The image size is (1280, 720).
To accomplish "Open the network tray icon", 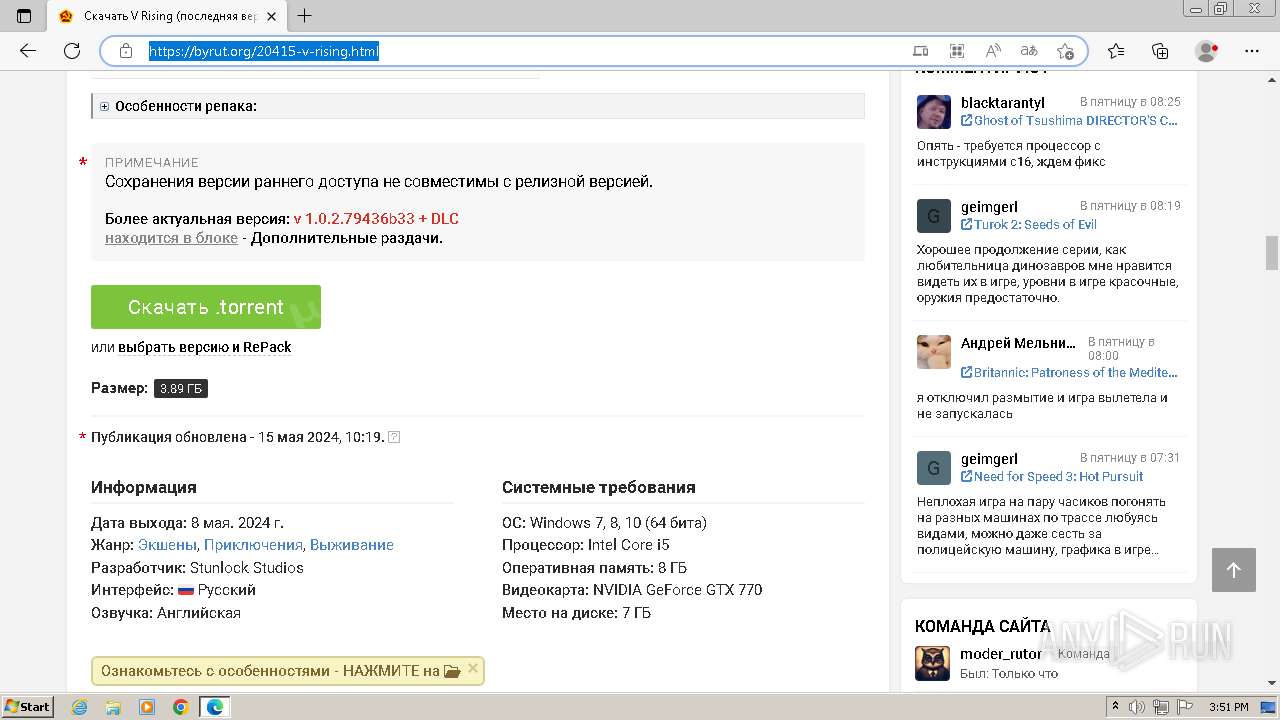I will pos(1162,707).
